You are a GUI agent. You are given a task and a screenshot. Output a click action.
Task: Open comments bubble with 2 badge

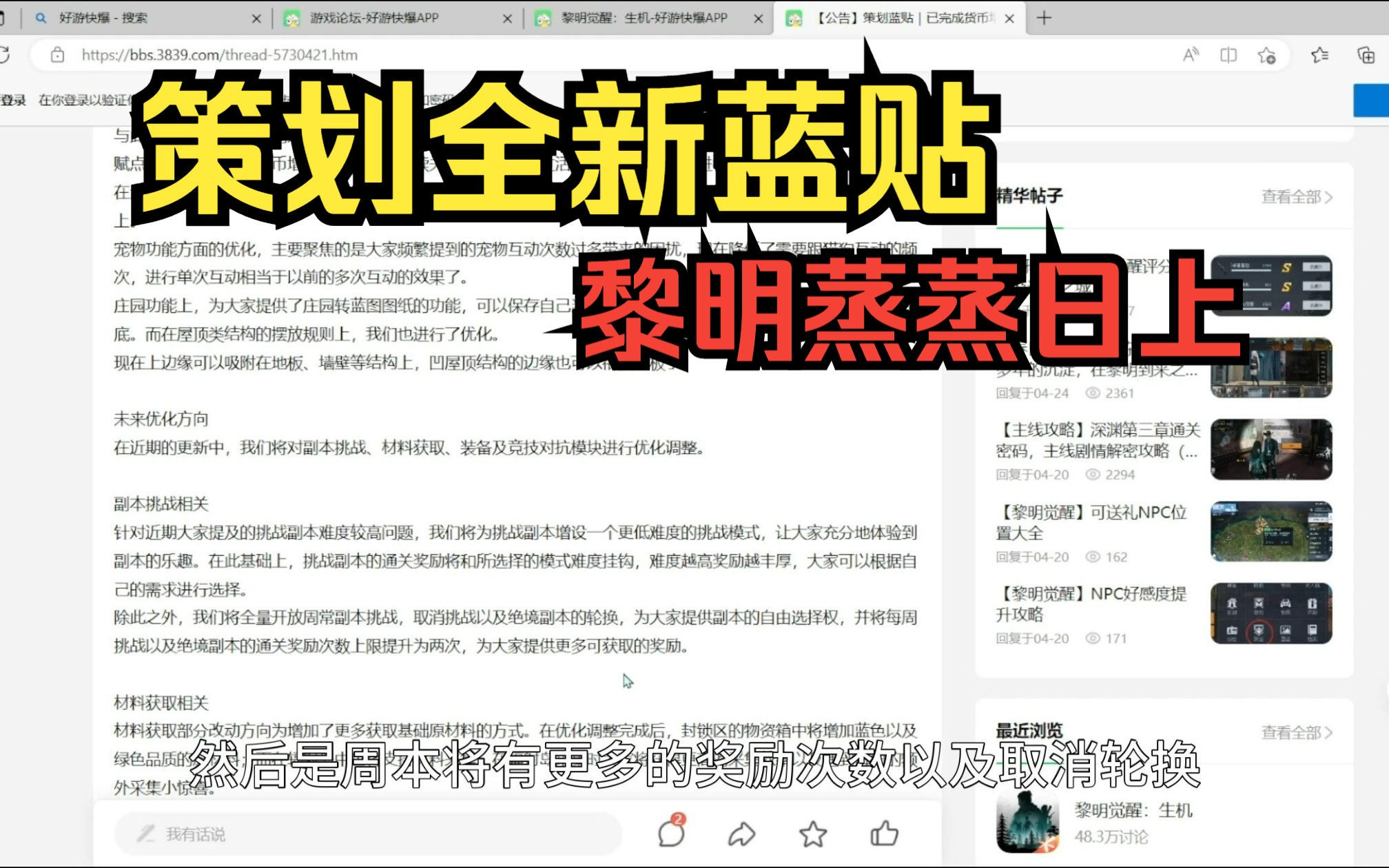coord(672,832)
